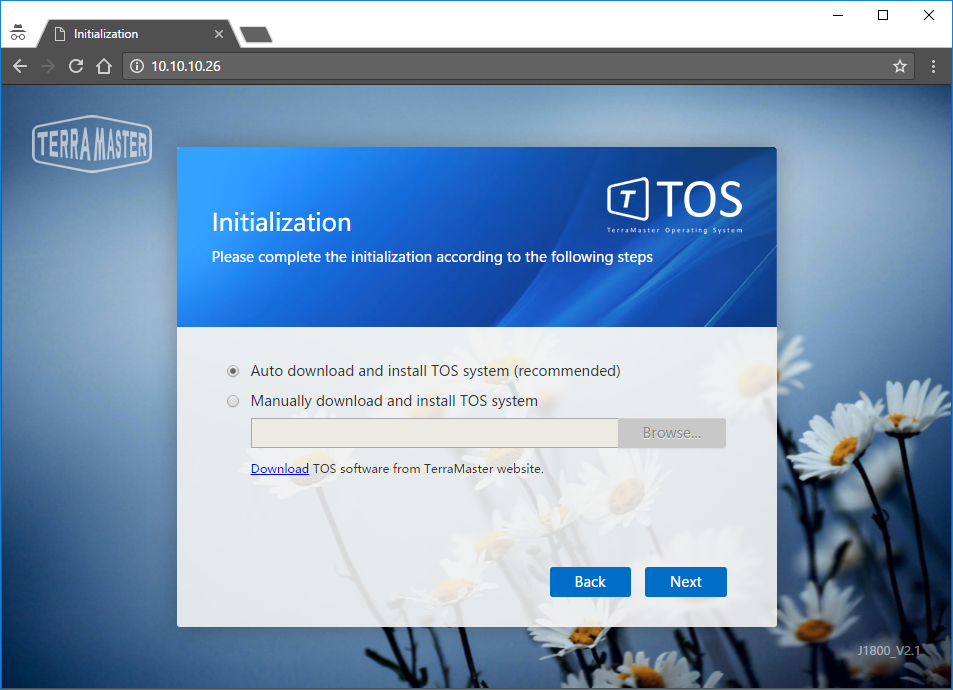Close the browser window

tap(929, 15)
